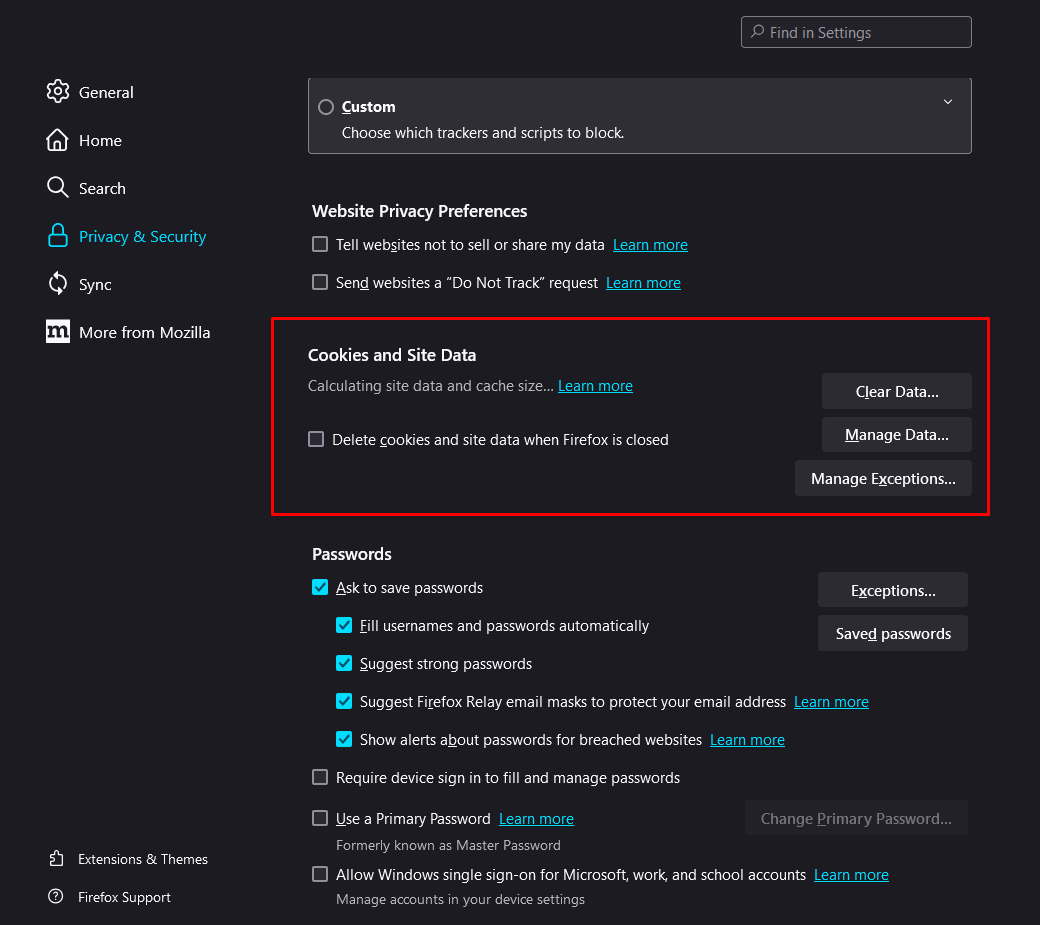1040x925 pixels.
Task: Go to the Home settings category
Action: [100, 141]
